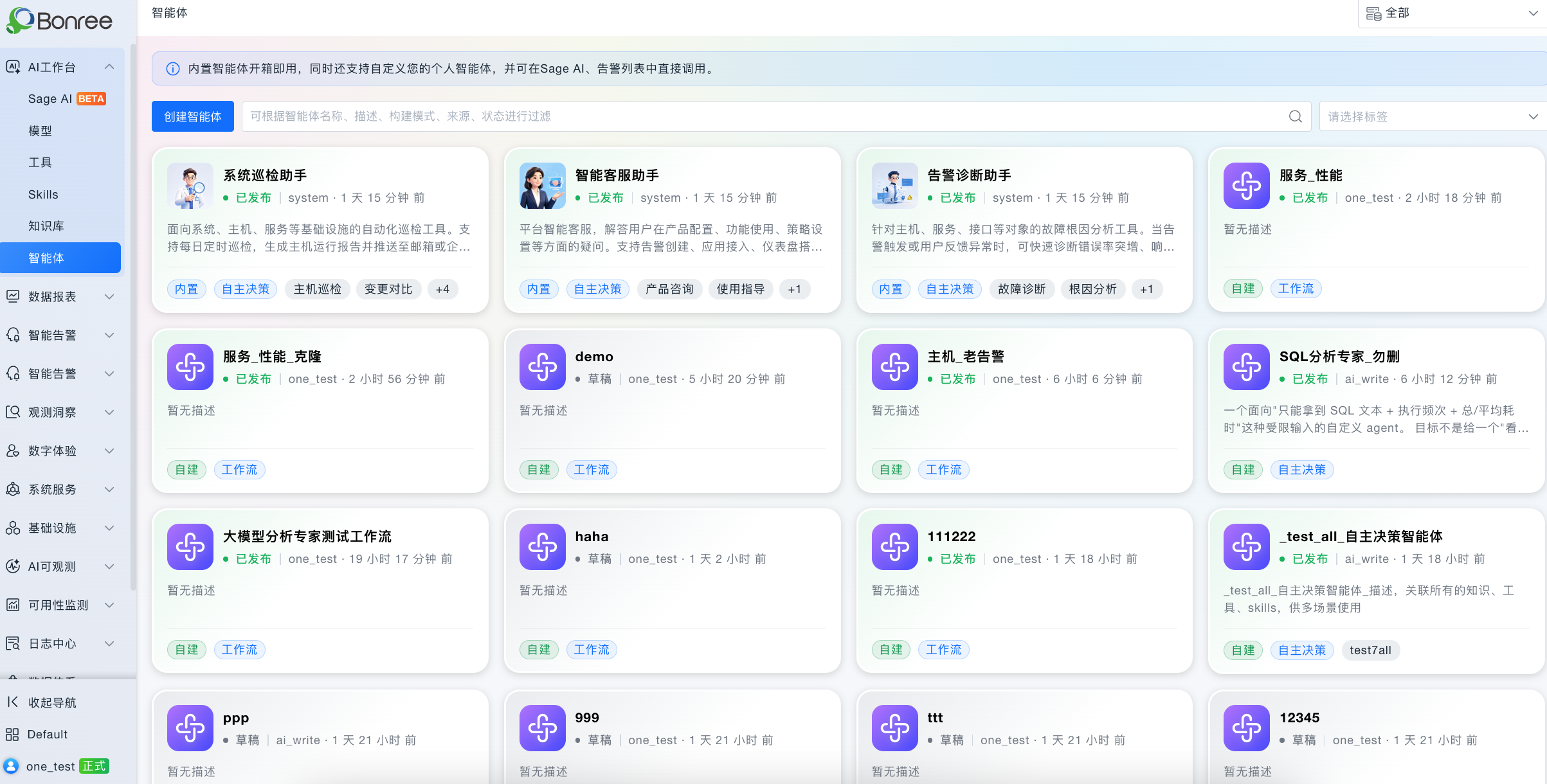The image size is (1547, 784).
Task: Click the info icon in banner
Action: click(x=173, y=69)
